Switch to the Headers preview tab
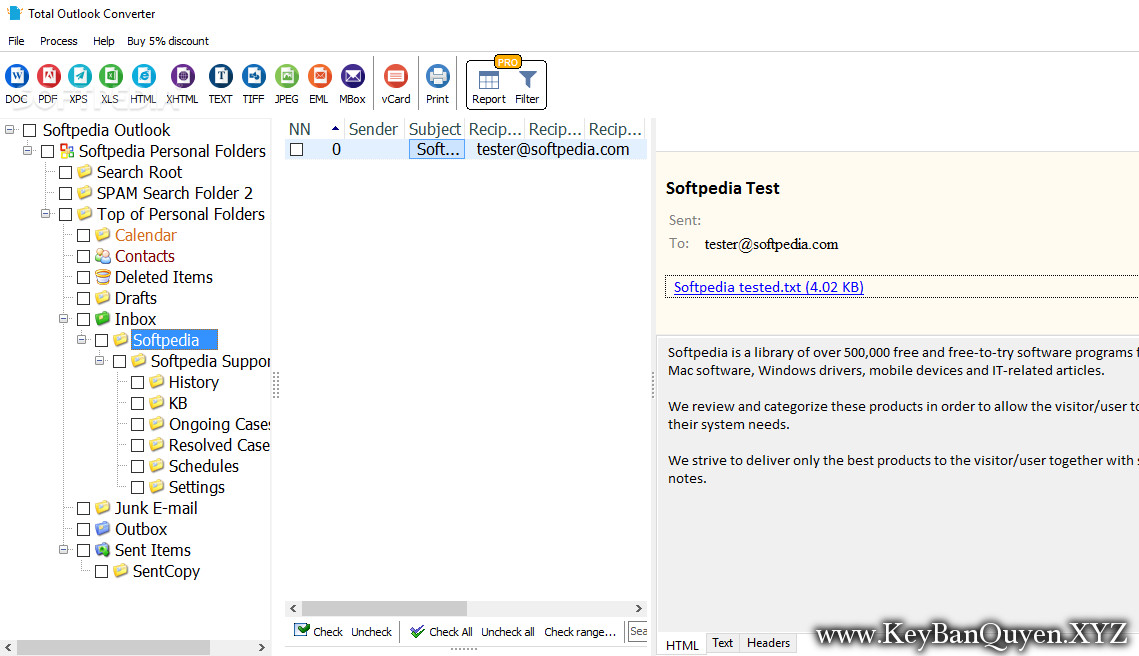This screenshot has width=1139, height=656. 768,643
